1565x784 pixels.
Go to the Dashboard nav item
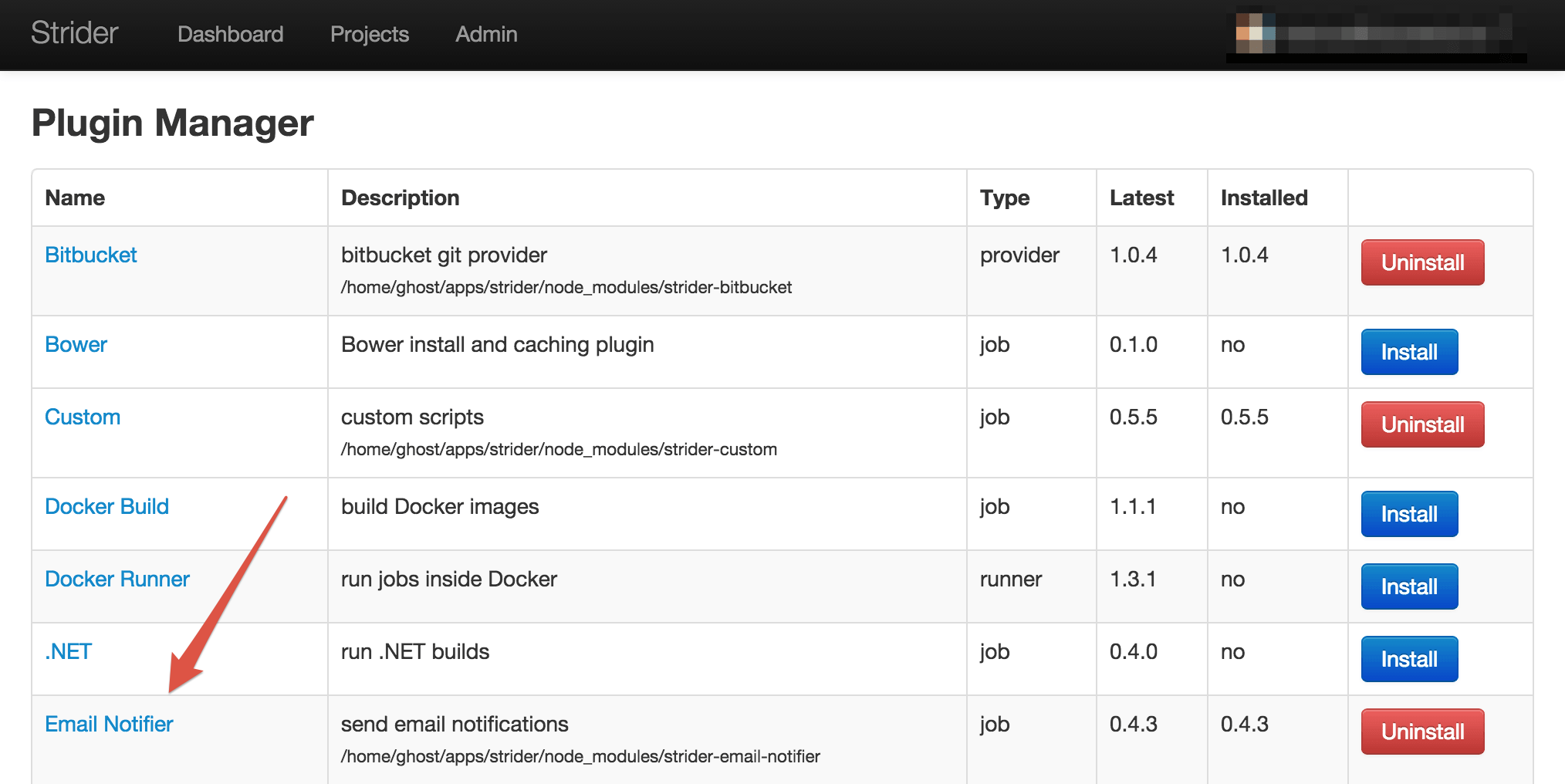(230, 34)
